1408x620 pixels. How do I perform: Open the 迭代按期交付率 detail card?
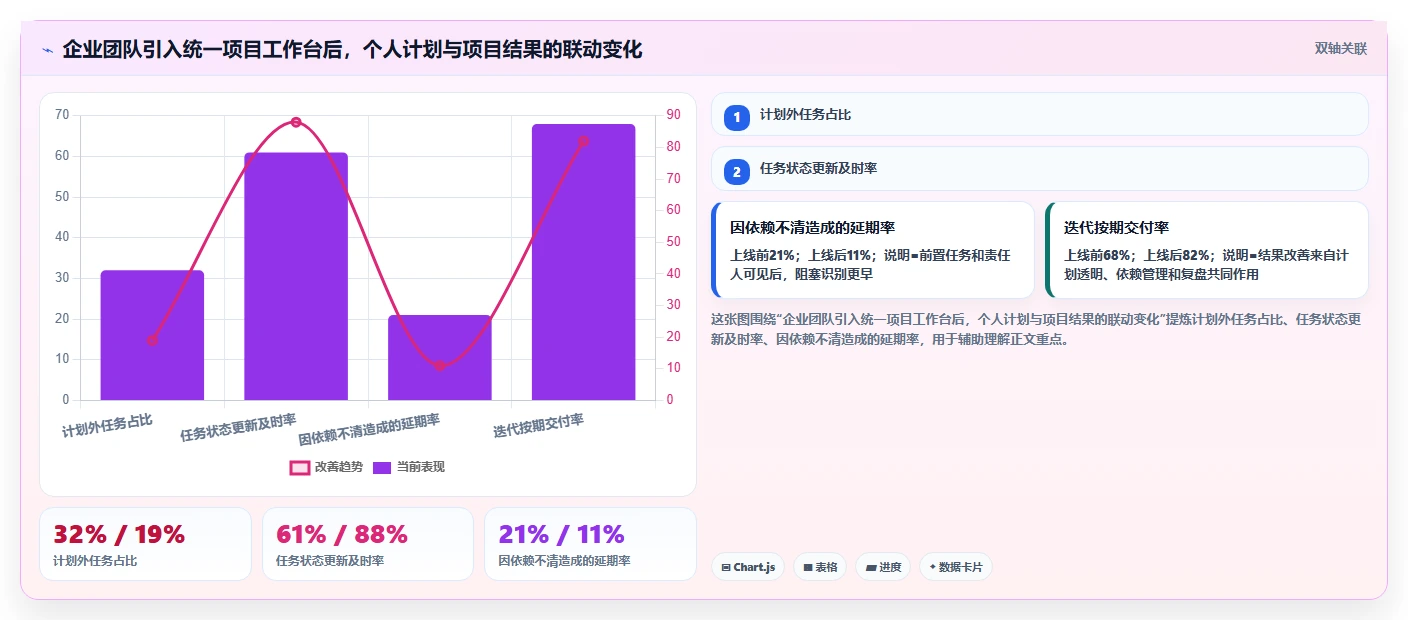1206,250
